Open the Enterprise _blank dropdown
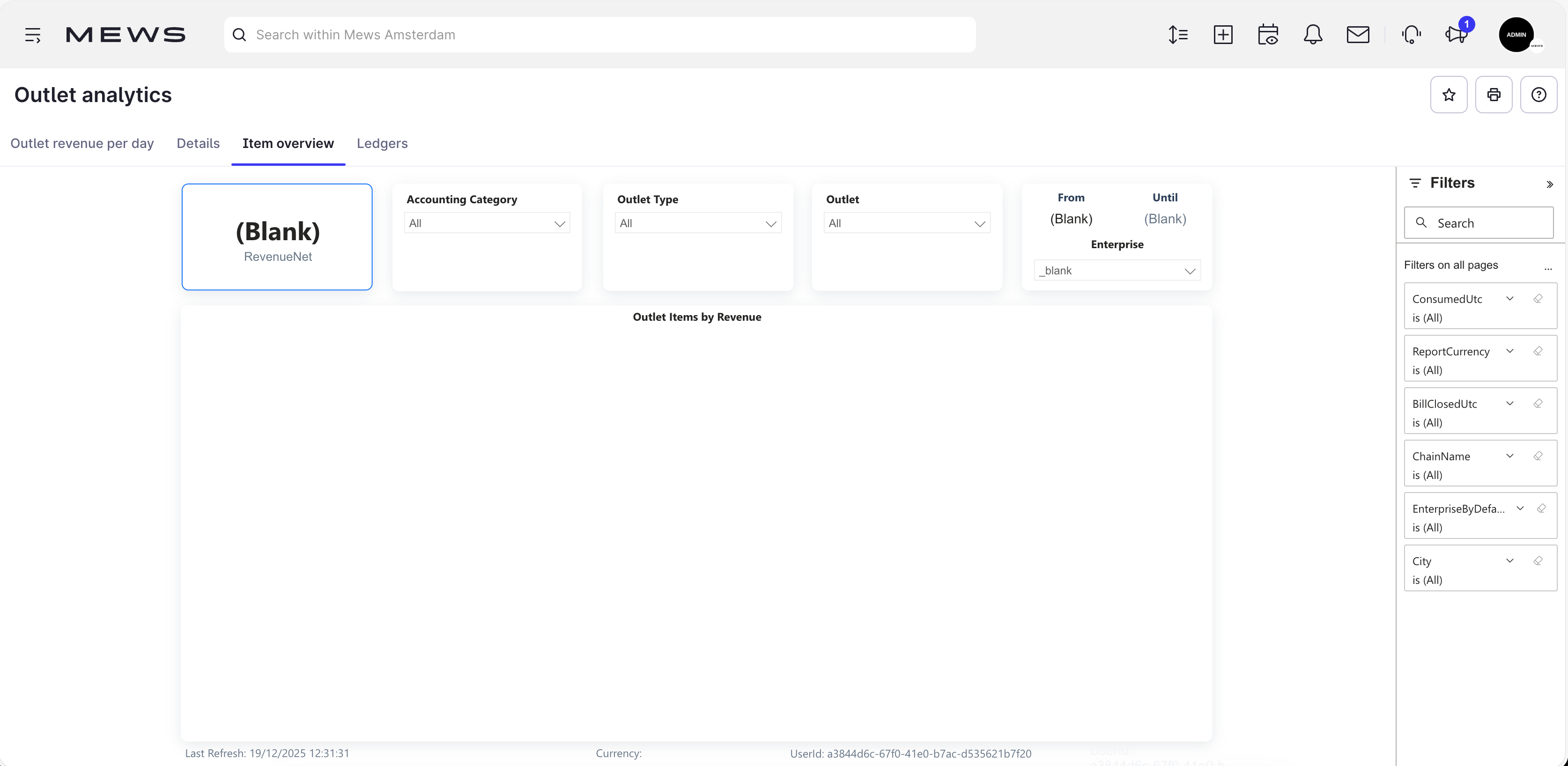This screenshot has width=1568, height=766. (x=1117, y=270)
